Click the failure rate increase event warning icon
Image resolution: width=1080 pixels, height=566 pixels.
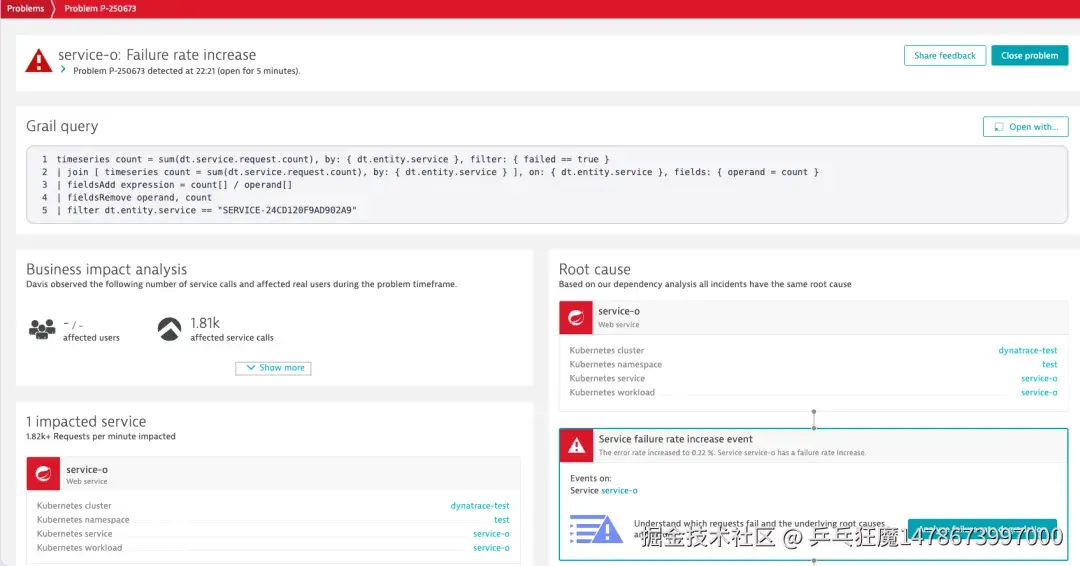point(576,446)
